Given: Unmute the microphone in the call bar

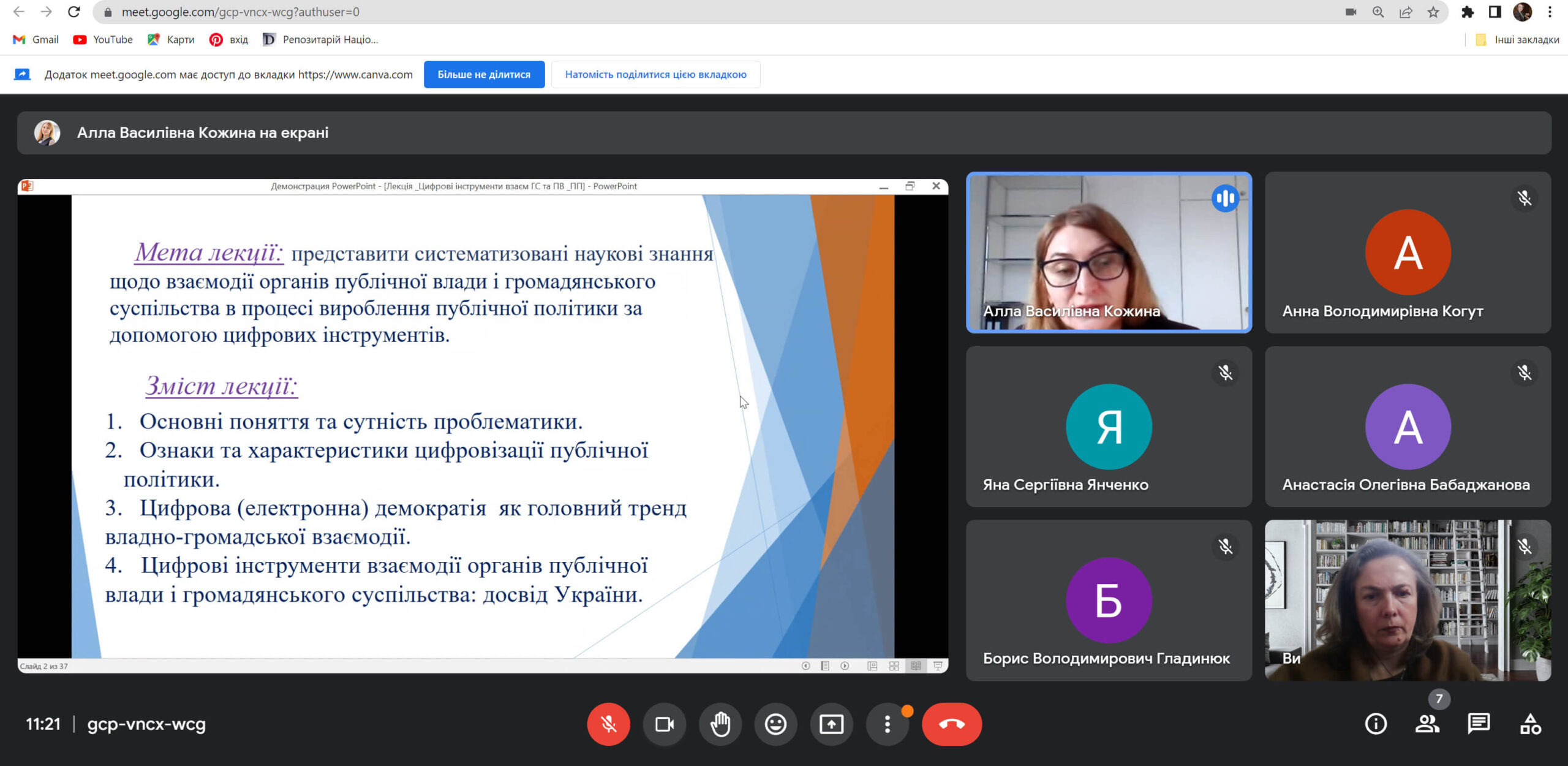Looking at the screenshot, I should coord(608,724).
